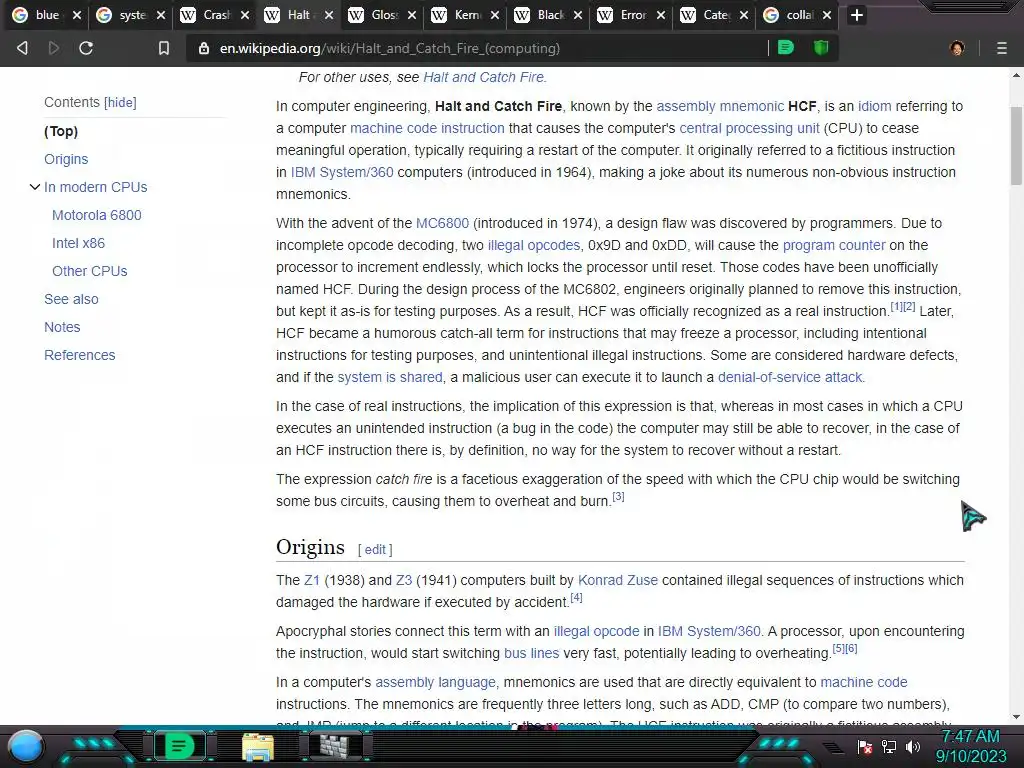Open the 'idiom' link
Viewport: 1024px width, 768px height.
tap(874, 106)
